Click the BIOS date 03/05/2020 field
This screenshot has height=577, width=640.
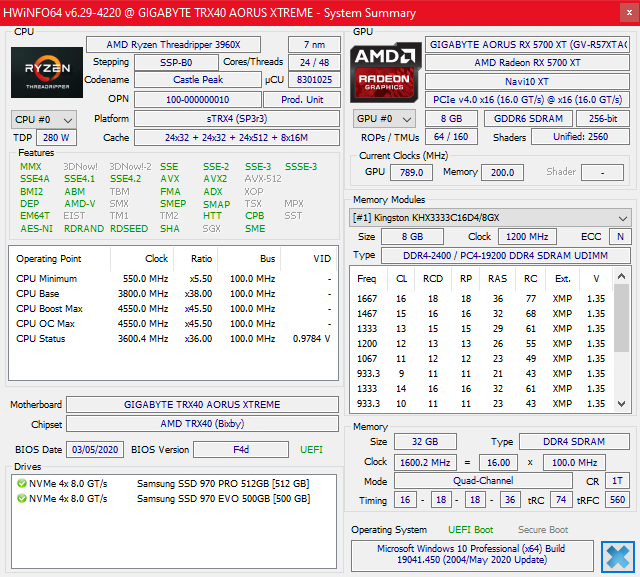[95, 450]
